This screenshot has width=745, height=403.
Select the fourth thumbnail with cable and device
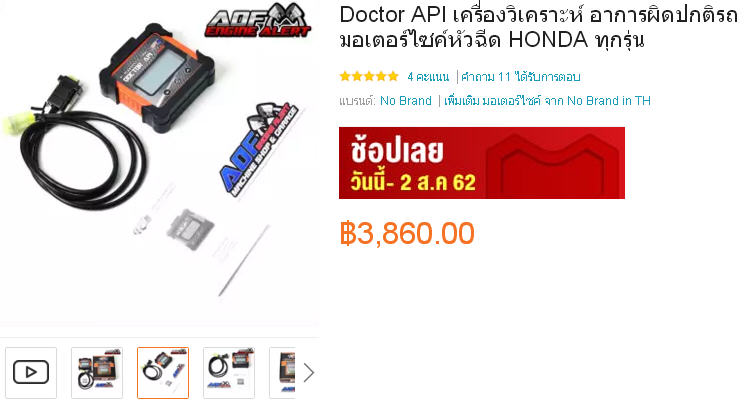pyautogui.click(x=229, y=373)
